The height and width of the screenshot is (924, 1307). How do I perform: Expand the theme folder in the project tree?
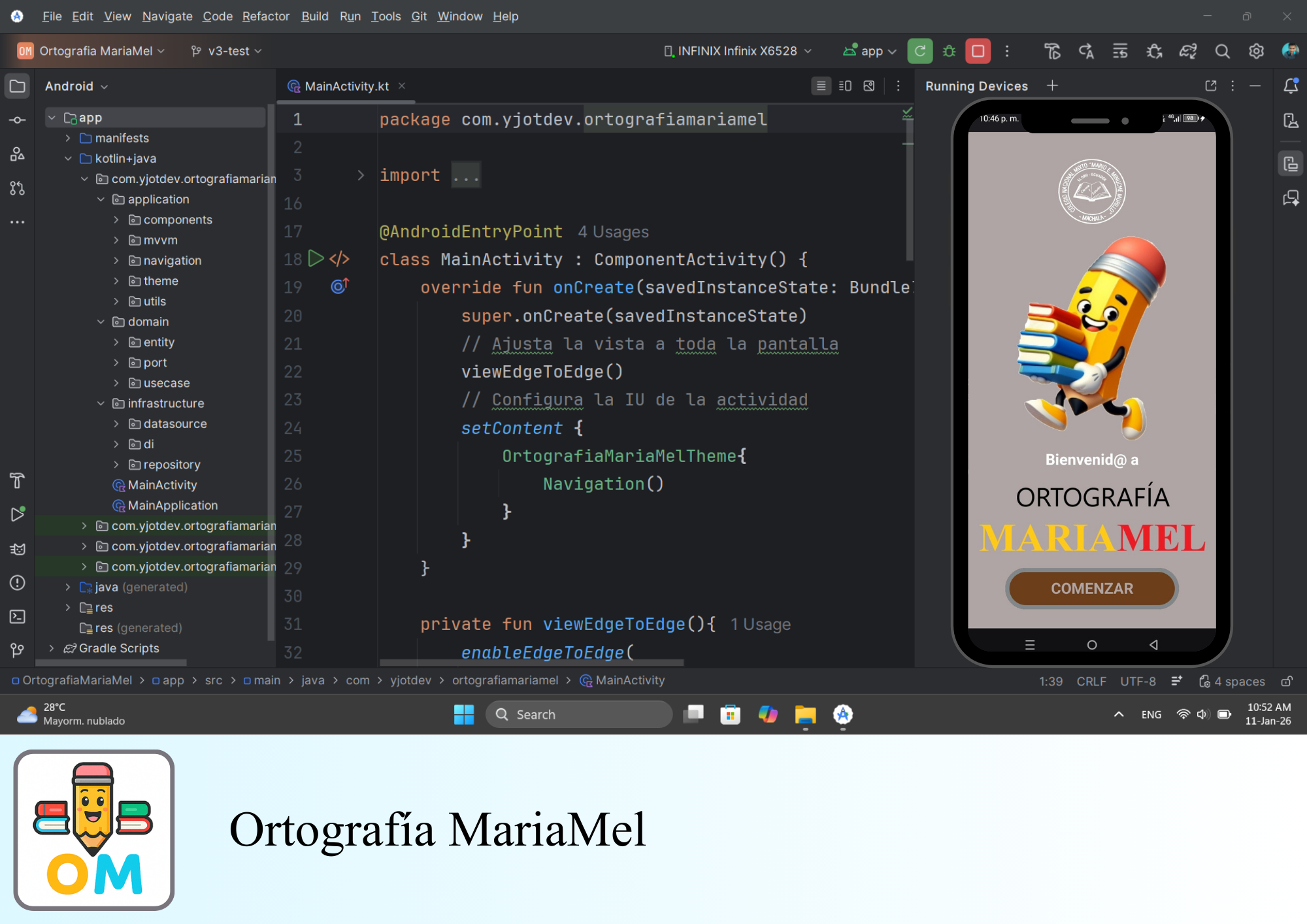click(116, 280)
